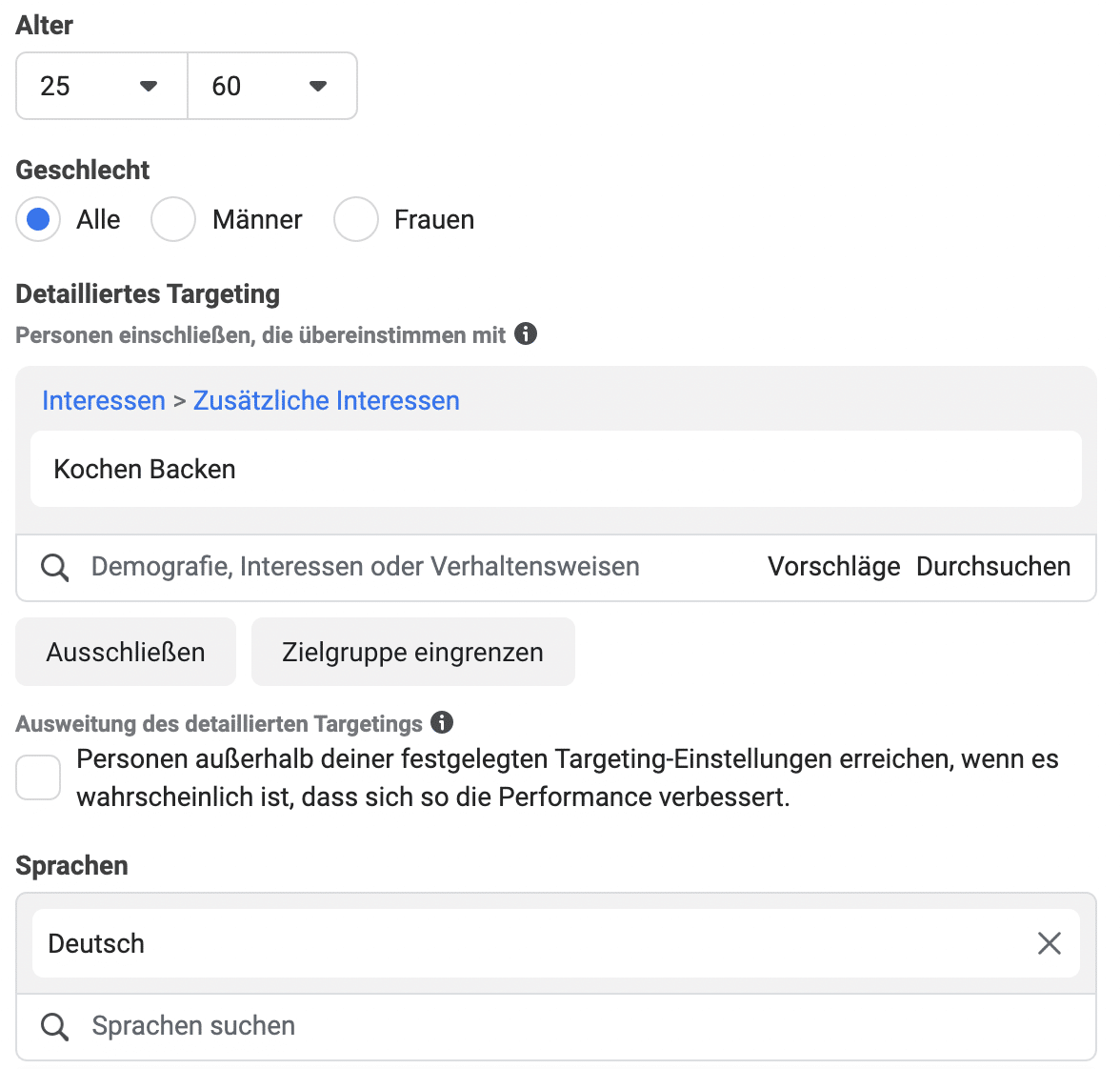The height and width of the screenshot is (1069, 1120).
Task: Click the detailed targeting search magnifier icon
Action: tap(55, 568)
